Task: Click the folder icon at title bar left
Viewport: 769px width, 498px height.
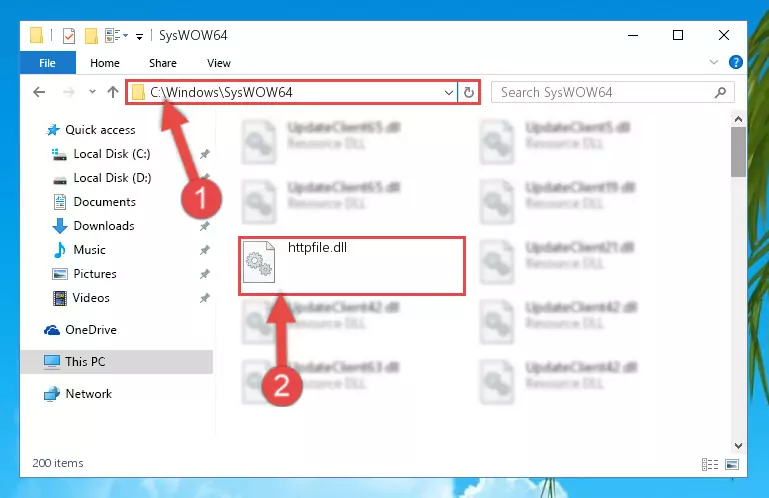Action: tap(36, 35)
